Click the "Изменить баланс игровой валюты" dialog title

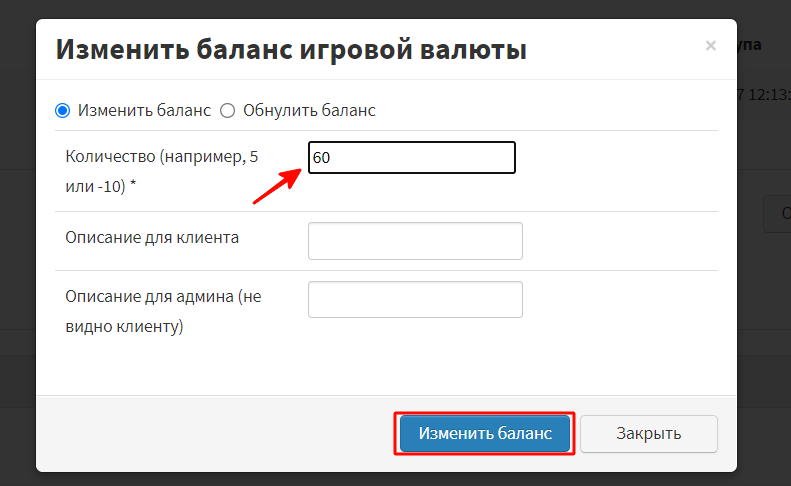[291, 49]
